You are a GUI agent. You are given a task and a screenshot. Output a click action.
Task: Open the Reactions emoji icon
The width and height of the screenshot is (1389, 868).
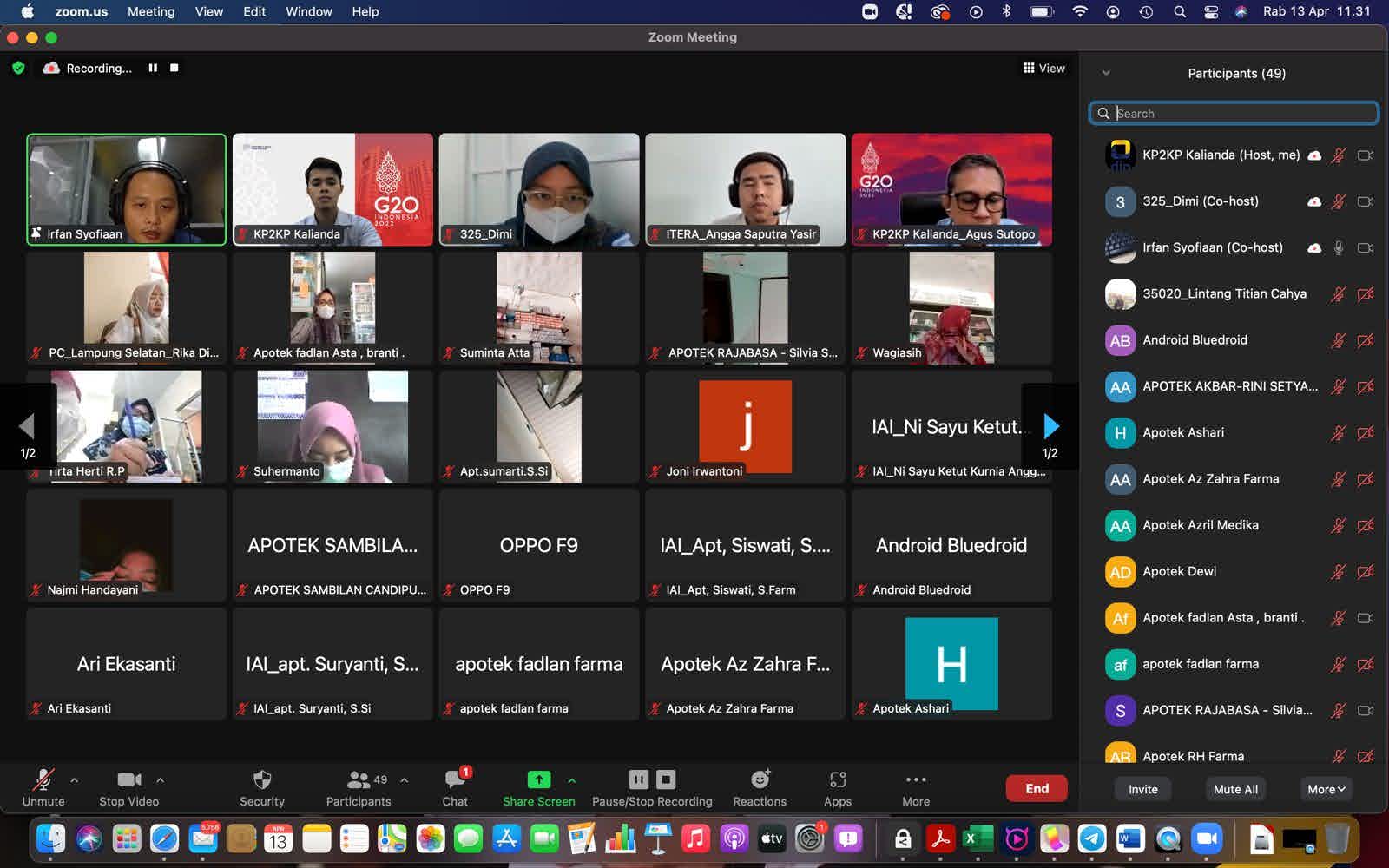click(x=760, y=779)
